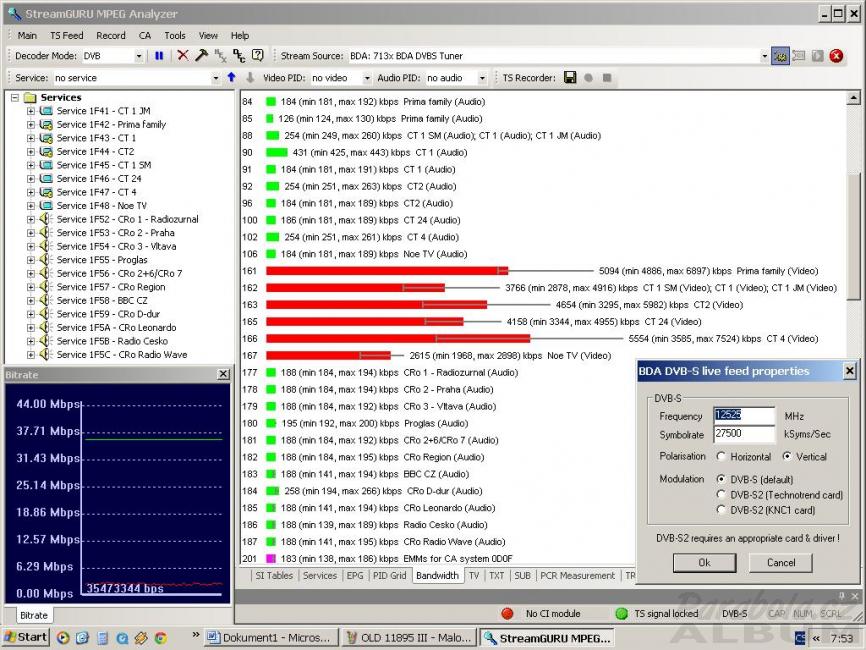Open the Video PID dropdown

[367, 78]
